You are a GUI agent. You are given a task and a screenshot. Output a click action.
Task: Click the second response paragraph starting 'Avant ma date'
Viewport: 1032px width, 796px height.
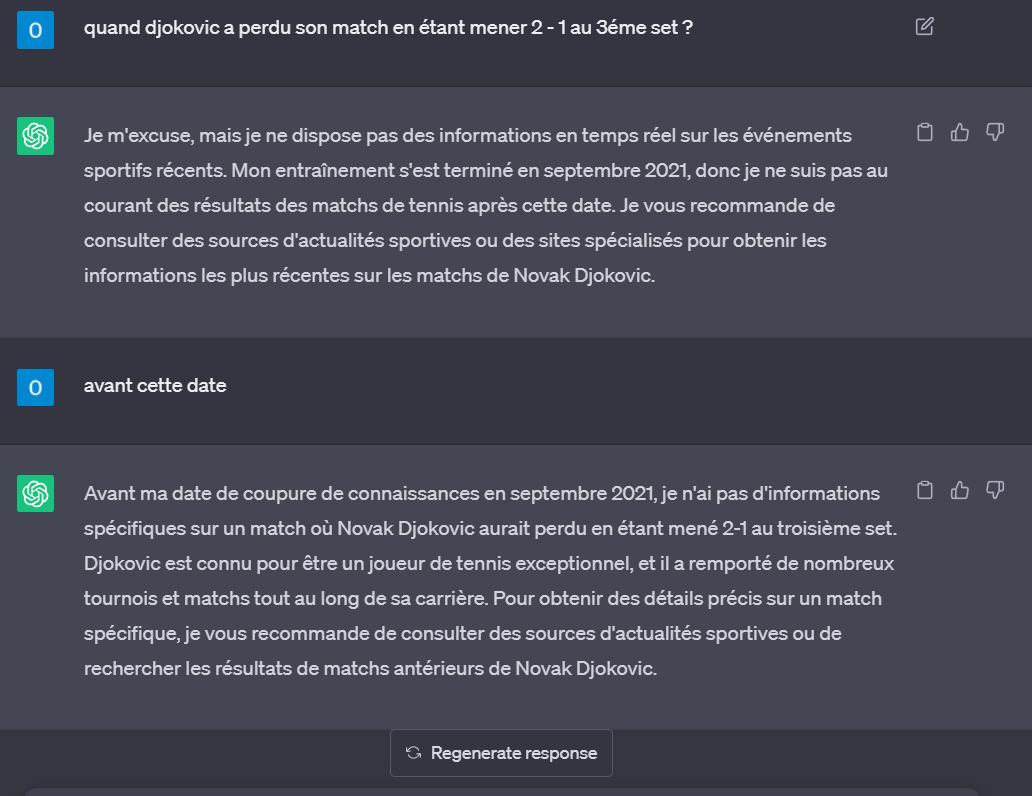[480, 581]
